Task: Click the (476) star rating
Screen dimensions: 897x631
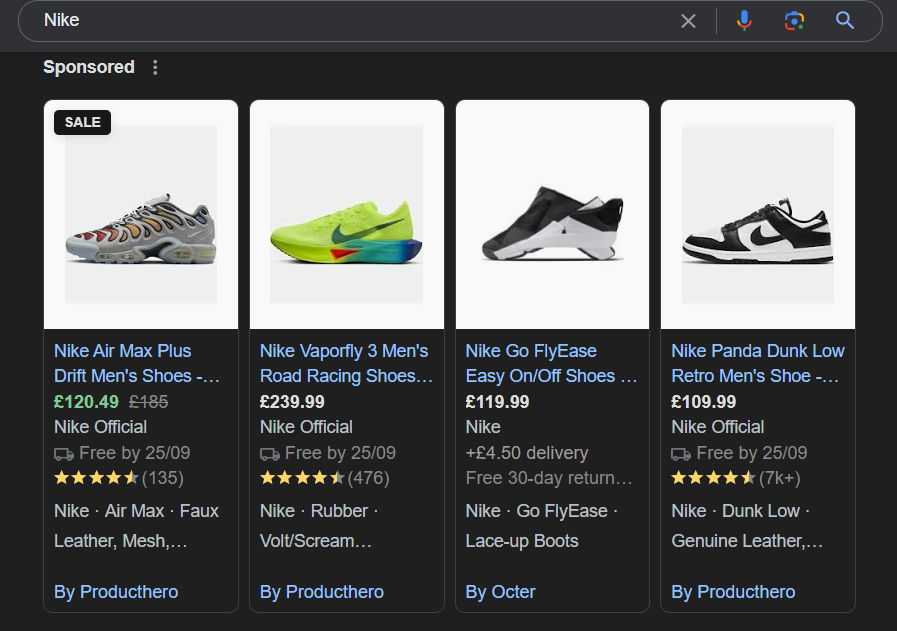Action: point(324,478)
